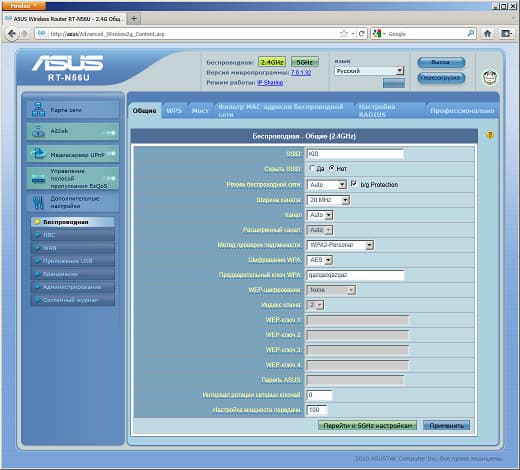Click the transmit power setting field
Viewport: 520px width, 470px height.
tap(317, 410)
